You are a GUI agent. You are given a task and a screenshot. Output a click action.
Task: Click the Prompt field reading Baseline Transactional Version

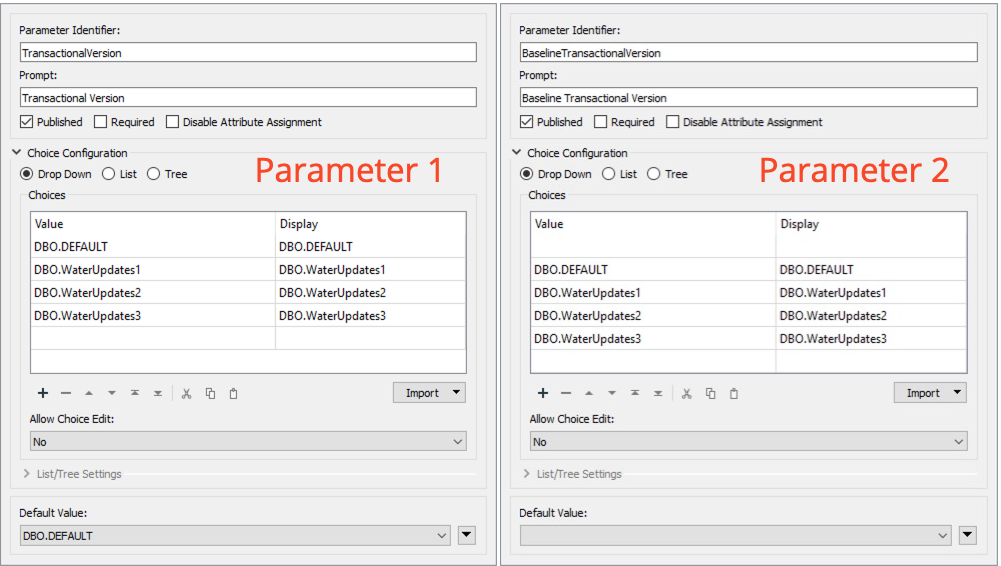click(748, 98)
